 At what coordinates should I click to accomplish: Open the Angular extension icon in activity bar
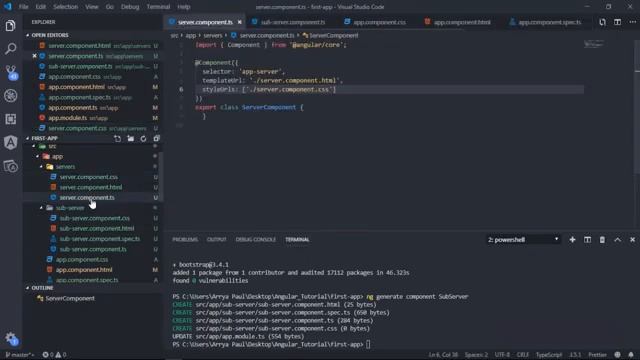tap(11, 142)
